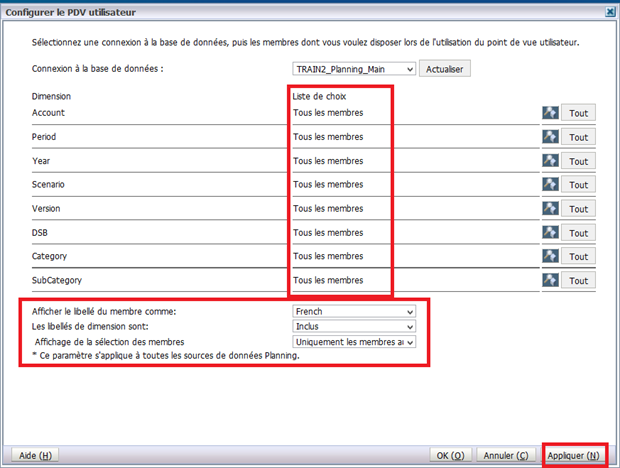Screen dimensions: 620x468
Task: Click the Year row member selector icon
Action: click(x=549, y=161)
